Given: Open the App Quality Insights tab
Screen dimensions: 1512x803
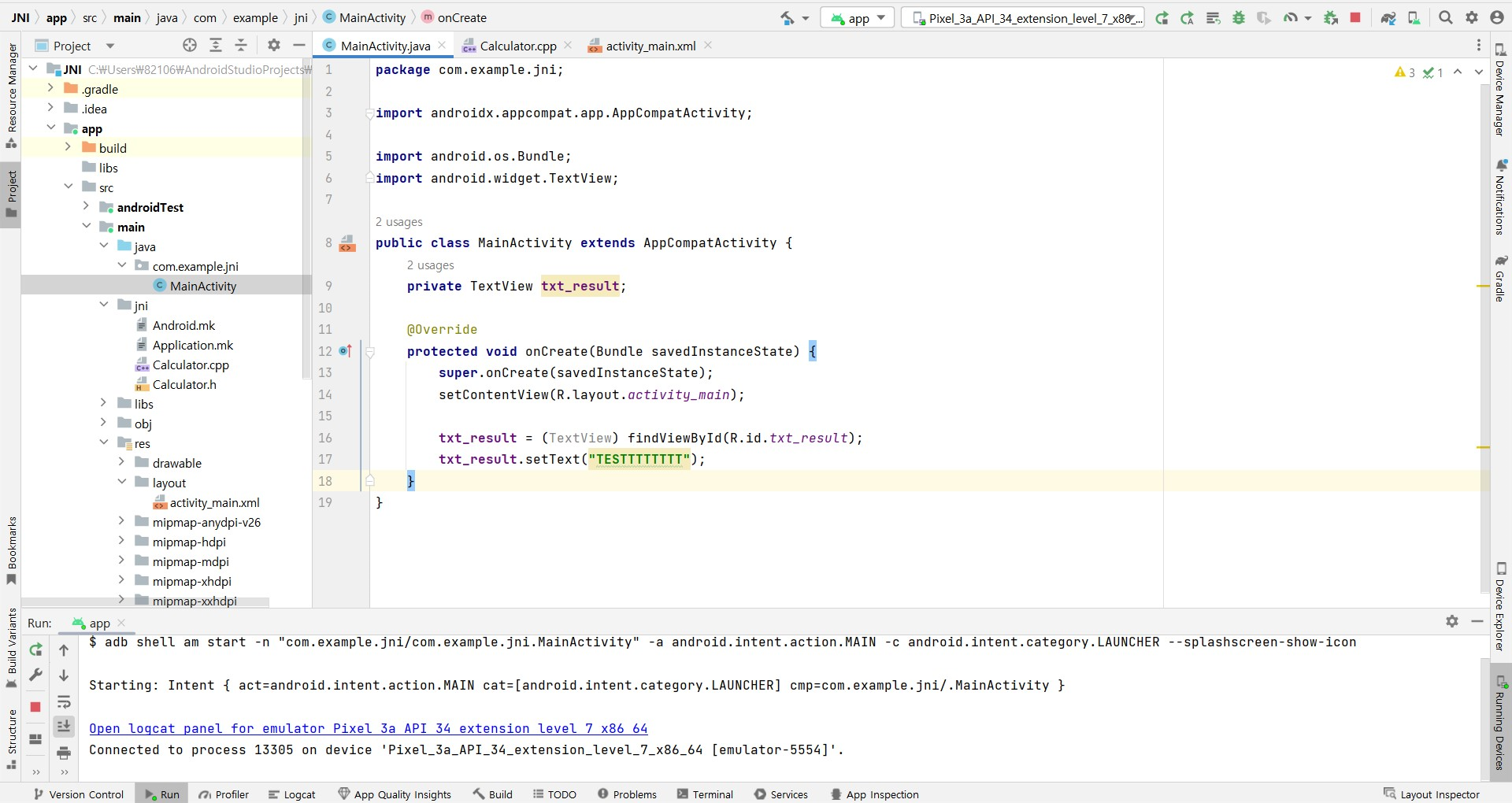Looking at the screenshot, I should coord(395,794).
